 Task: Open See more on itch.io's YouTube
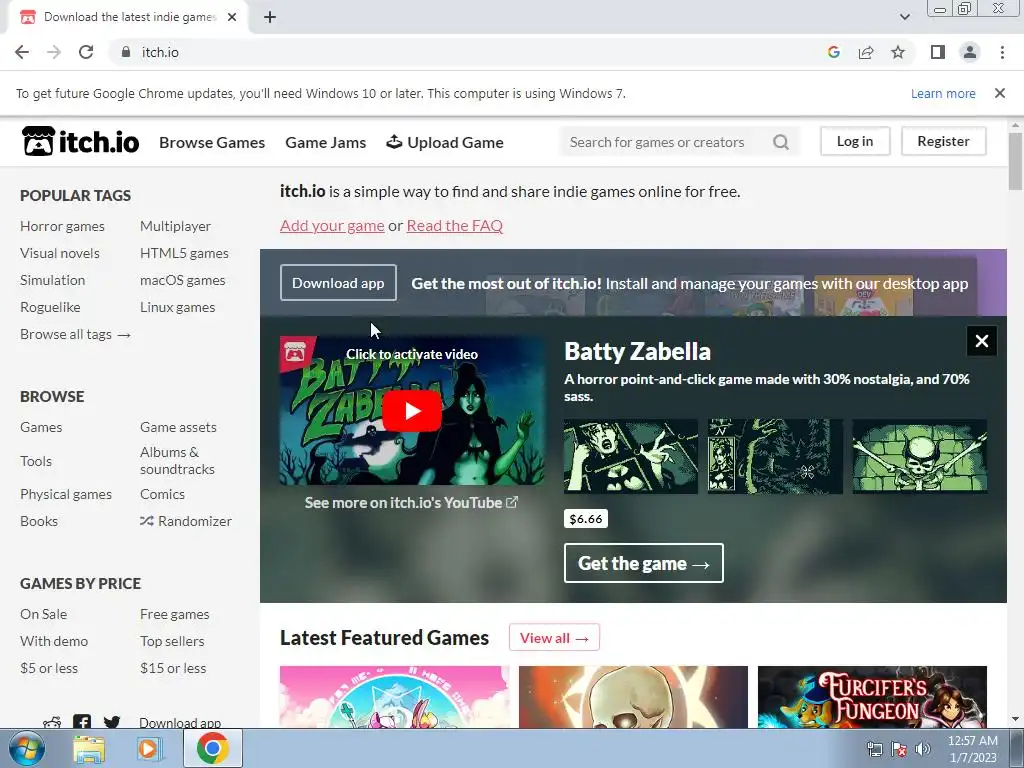[411, 502]
